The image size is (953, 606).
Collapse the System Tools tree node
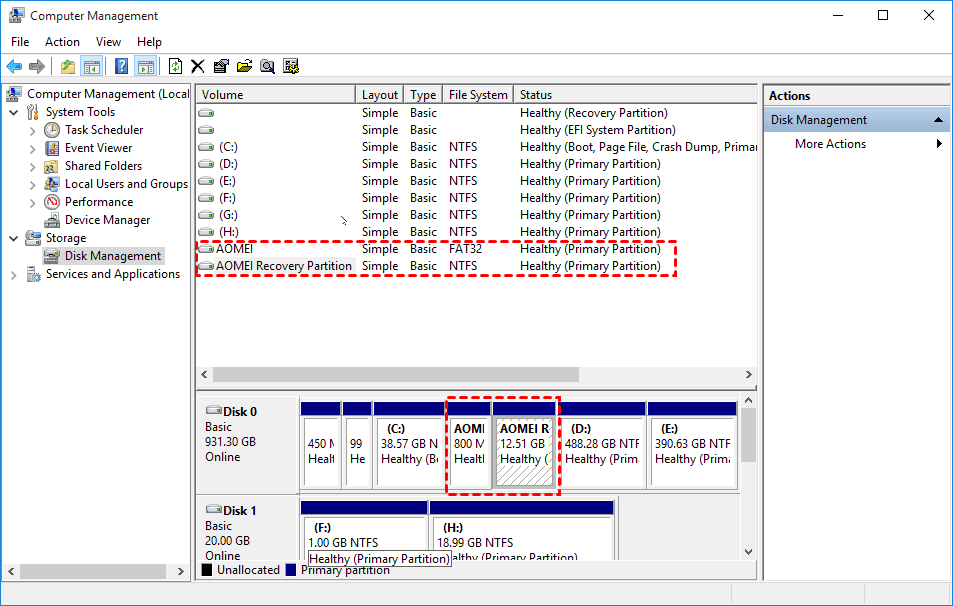point(14,112)
